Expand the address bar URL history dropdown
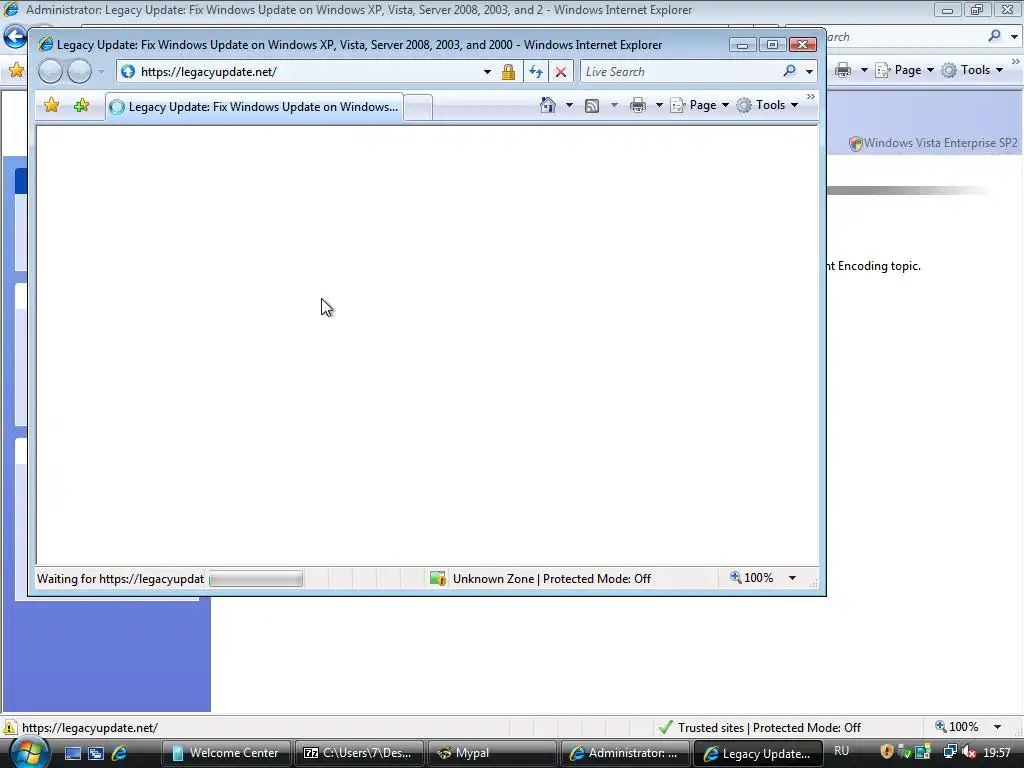 487,72
